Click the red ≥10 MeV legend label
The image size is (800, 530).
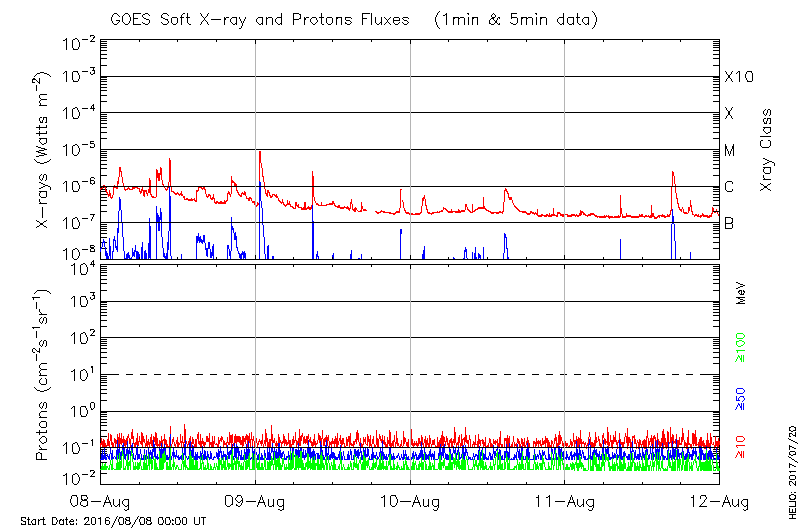click(x=741, y=445)
